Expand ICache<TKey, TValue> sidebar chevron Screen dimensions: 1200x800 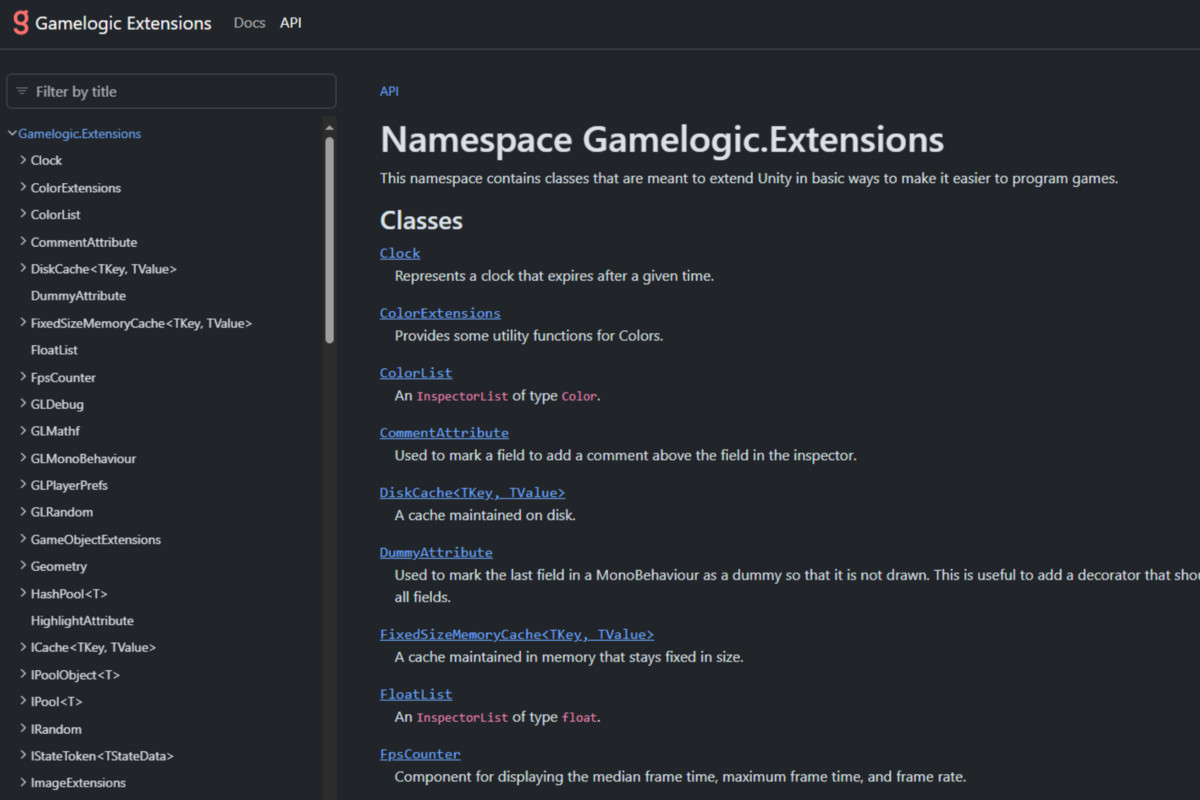23,647
